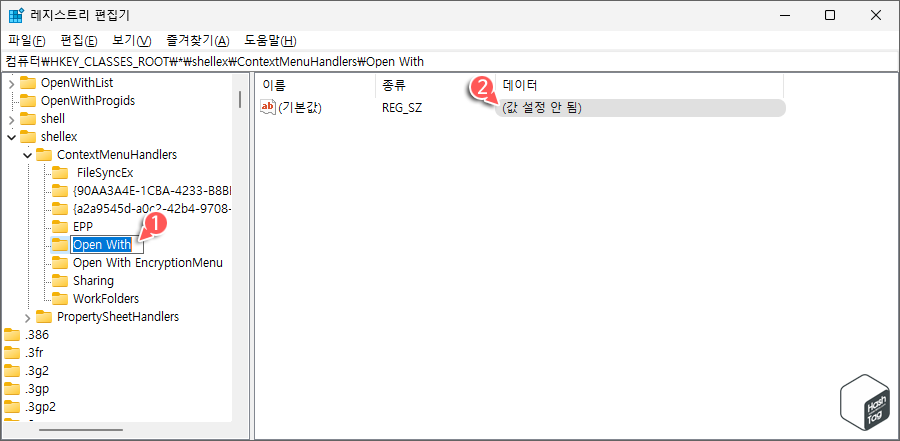This screenshot has width=900, height=441.
Task: Select the FileSyncEx key label
Action: [105, 173]
